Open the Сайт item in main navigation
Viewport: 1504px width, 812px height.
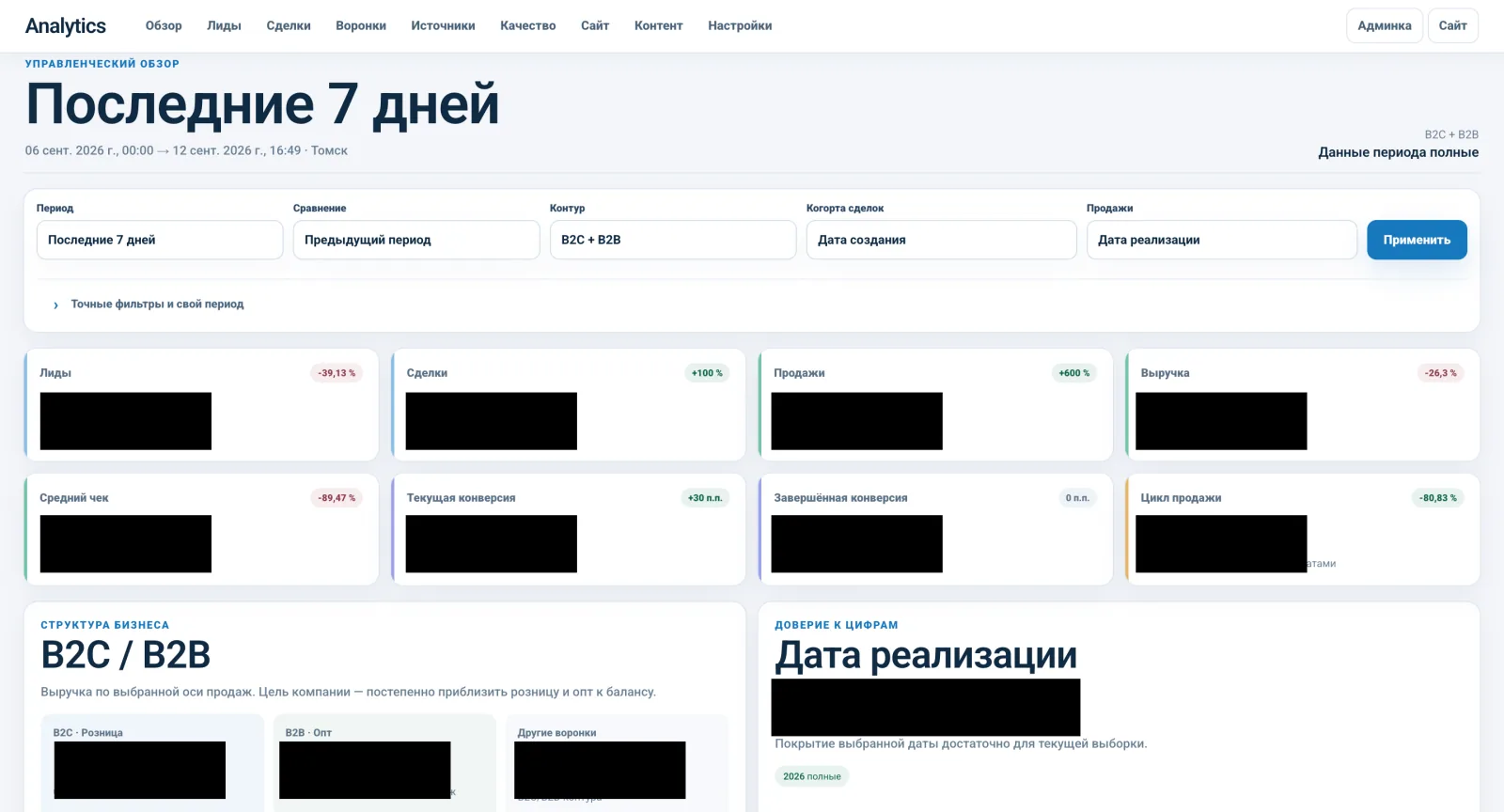(595, 26)
